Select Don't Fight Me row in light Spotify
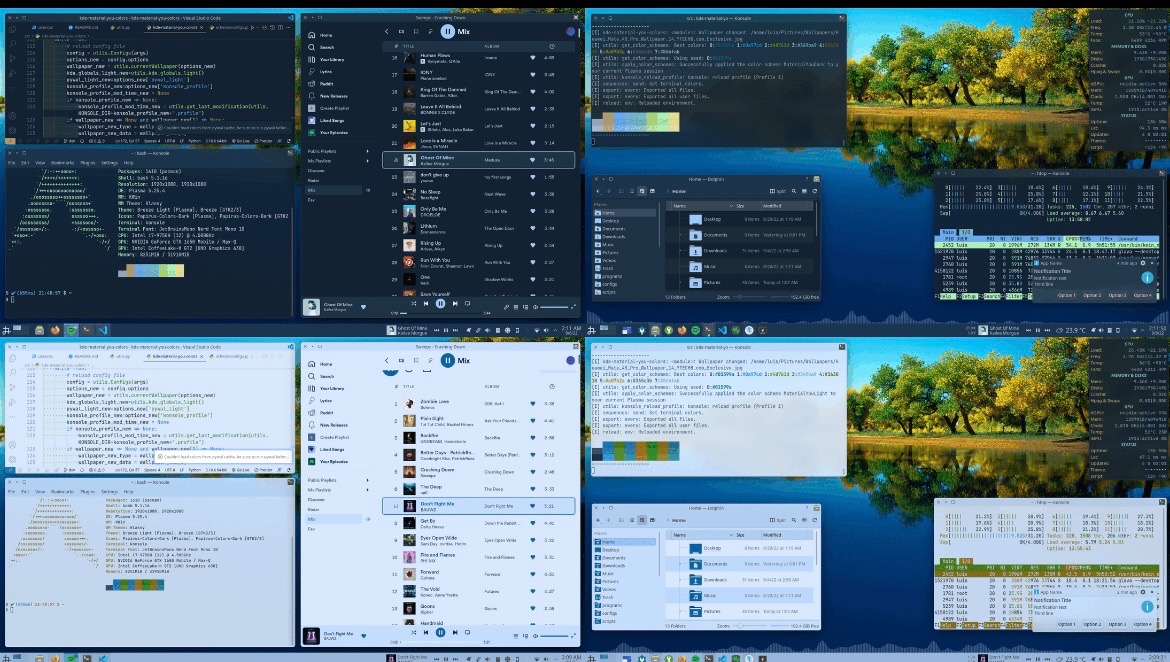The image size is (1170, 662). coord(478,505)
